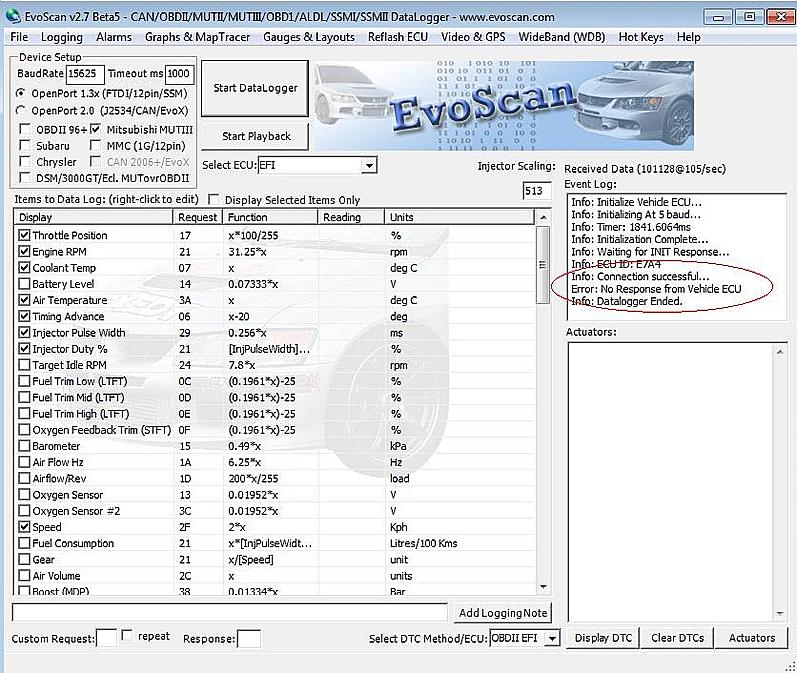
Task: Click the Clear DTCs button
Action: [x=678, y=638]
